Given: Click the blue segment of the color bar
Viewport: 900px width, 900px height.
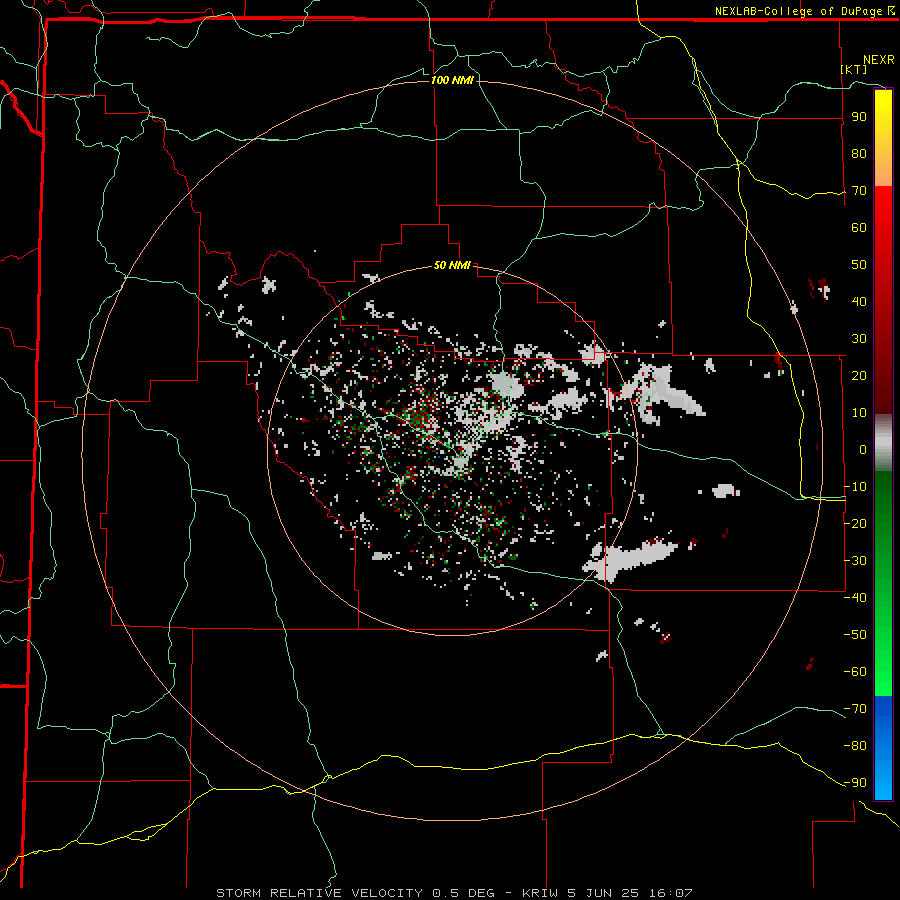Looking at the screenshot, I should 883,747.
